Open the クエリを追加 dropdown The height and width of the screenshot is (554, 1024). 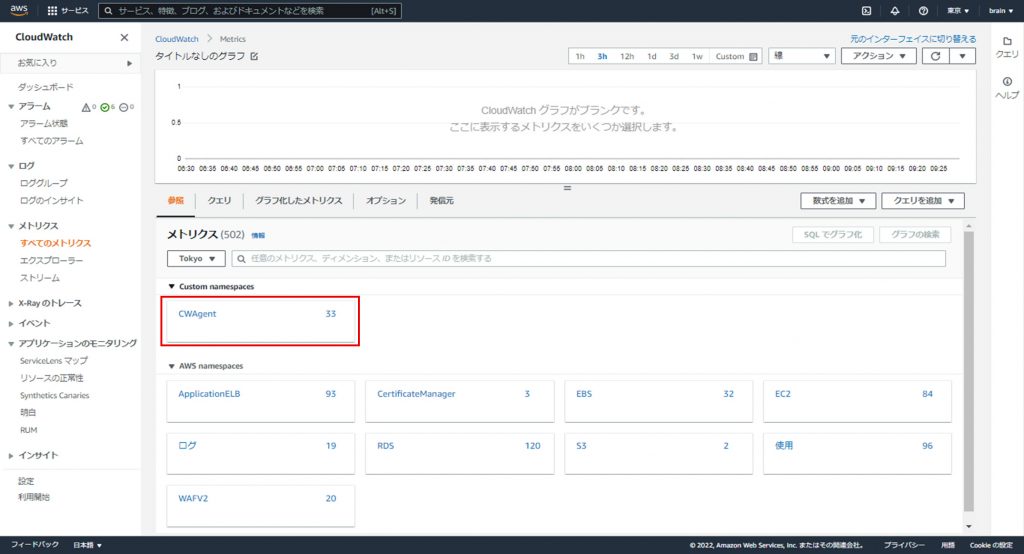[923, 201]
